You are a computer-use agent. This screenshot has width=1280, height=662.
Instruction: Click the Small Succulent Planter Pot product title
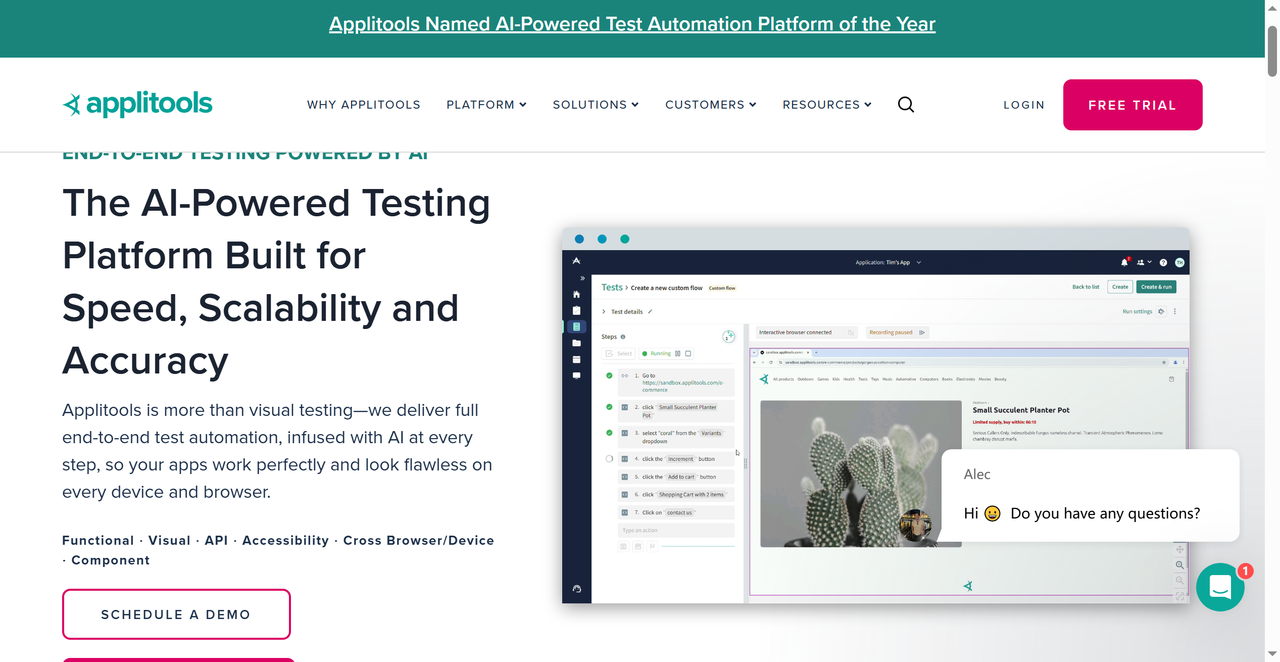(1021, 410)
